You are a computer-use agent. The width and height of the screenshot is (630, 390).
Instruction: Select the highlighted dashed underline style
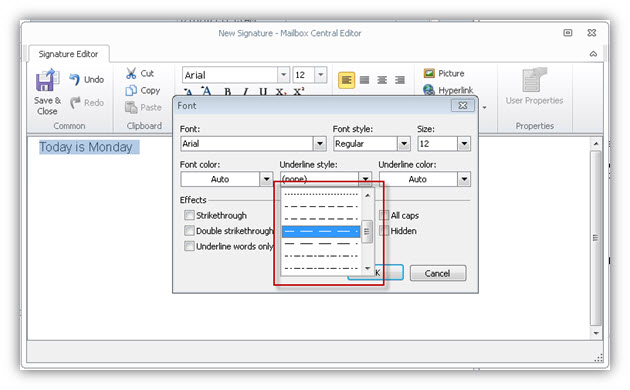[321, 231]
